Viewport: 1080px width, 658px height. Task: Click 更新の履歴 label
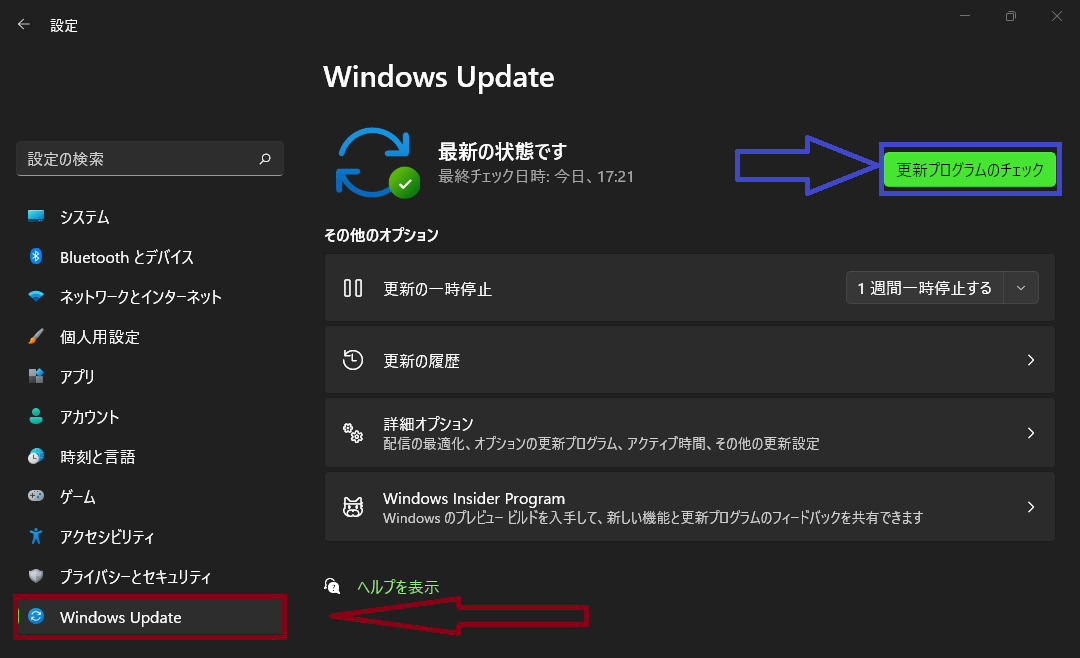tap(421, 360)
